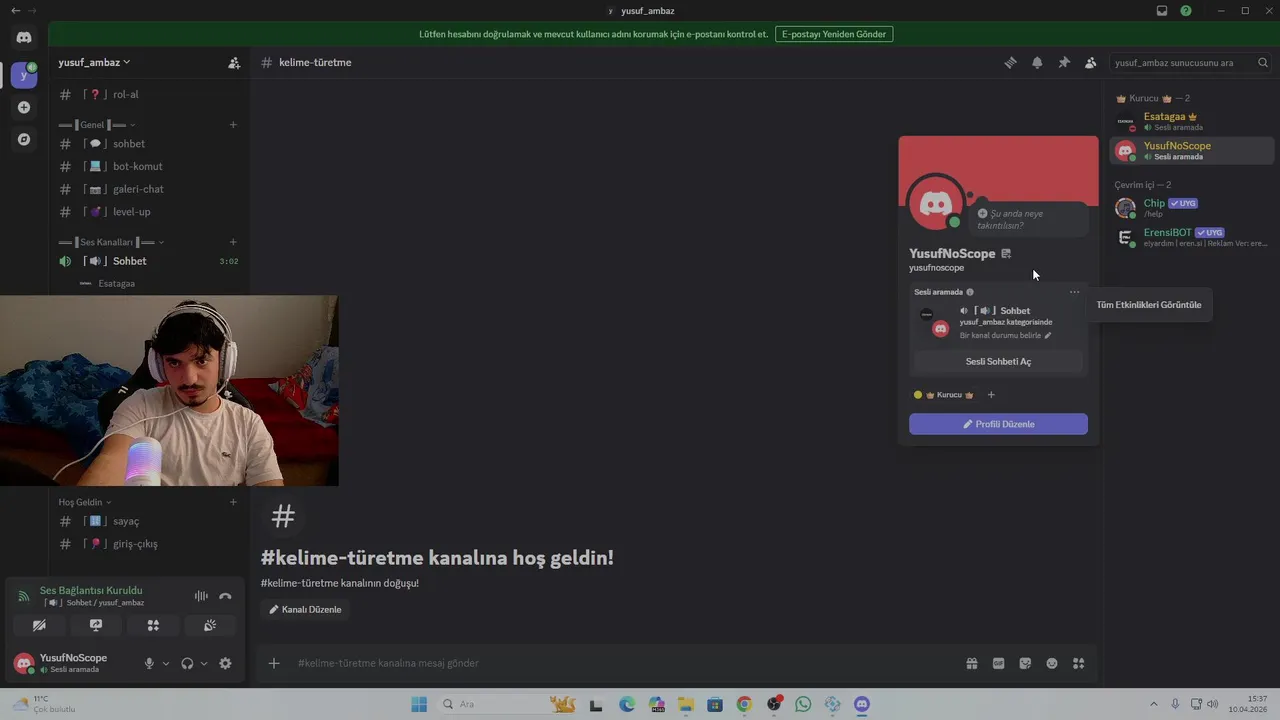1280x720 pixels.
Task: Click the note icon next to YusufNoScope name
Action: (1006, 253)
